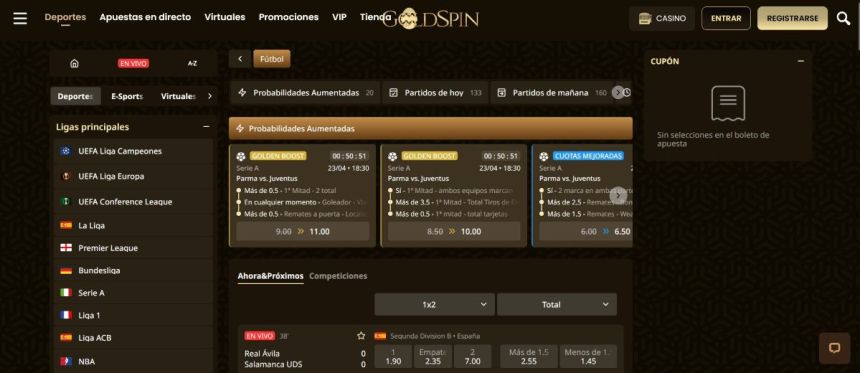Click the Spain flag next to La Liga

(66, 225)
